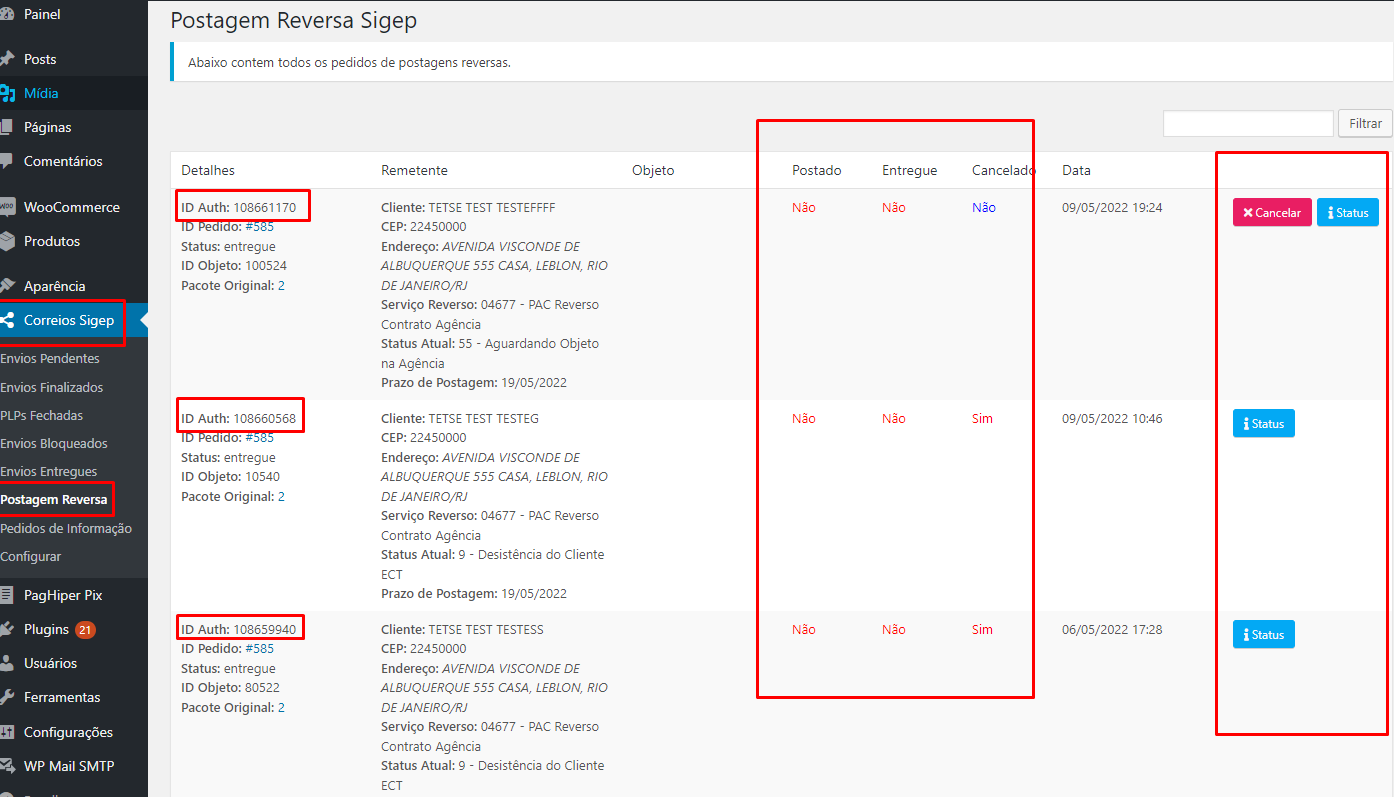1394x797 pixels.
Task: Open the PLPs Fechadas submenu item
Action: click(42, 415)
